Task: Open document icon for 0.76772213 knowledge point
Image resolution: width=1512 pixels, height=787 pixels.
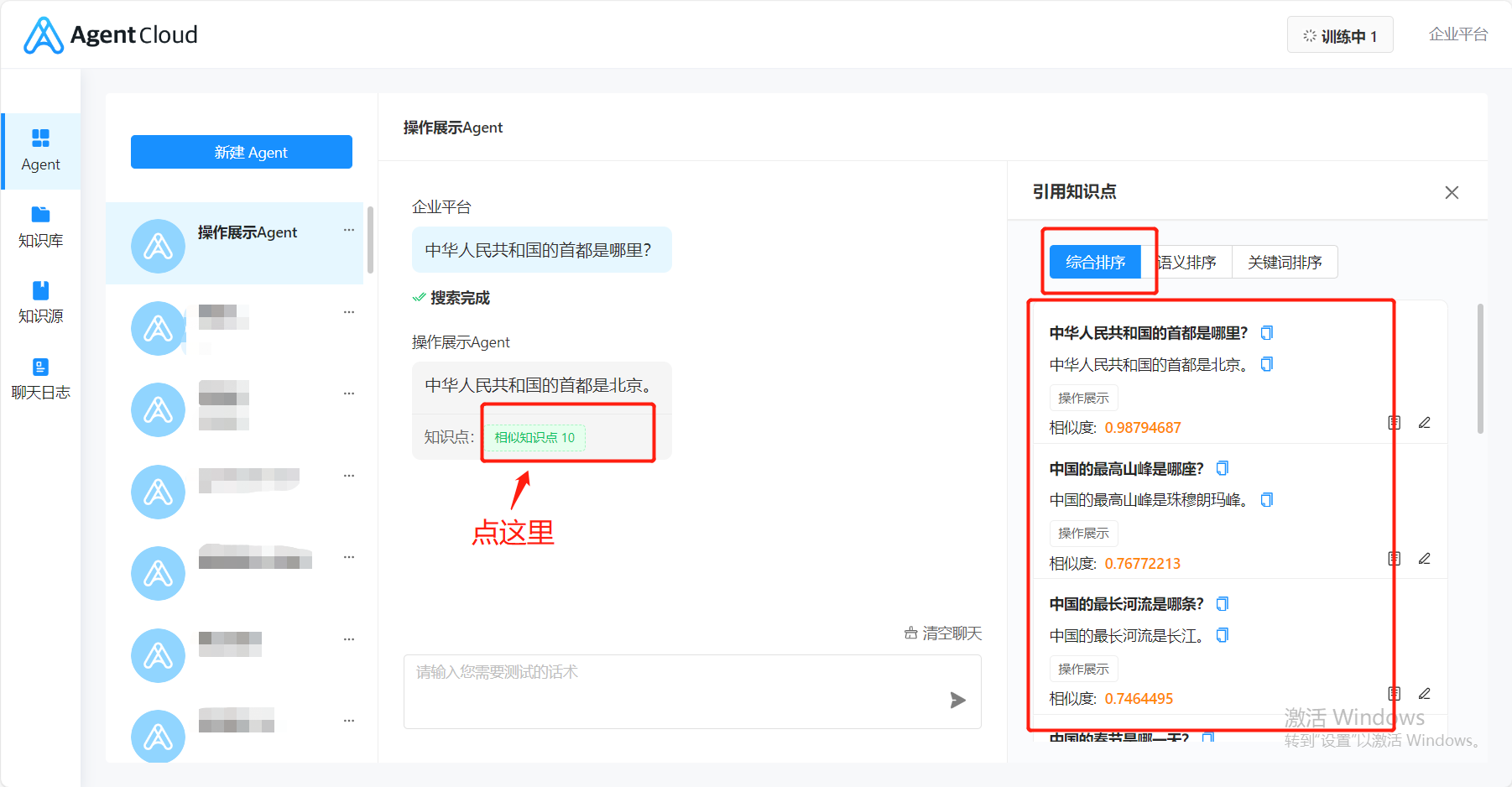Action: coord(1395,559)
